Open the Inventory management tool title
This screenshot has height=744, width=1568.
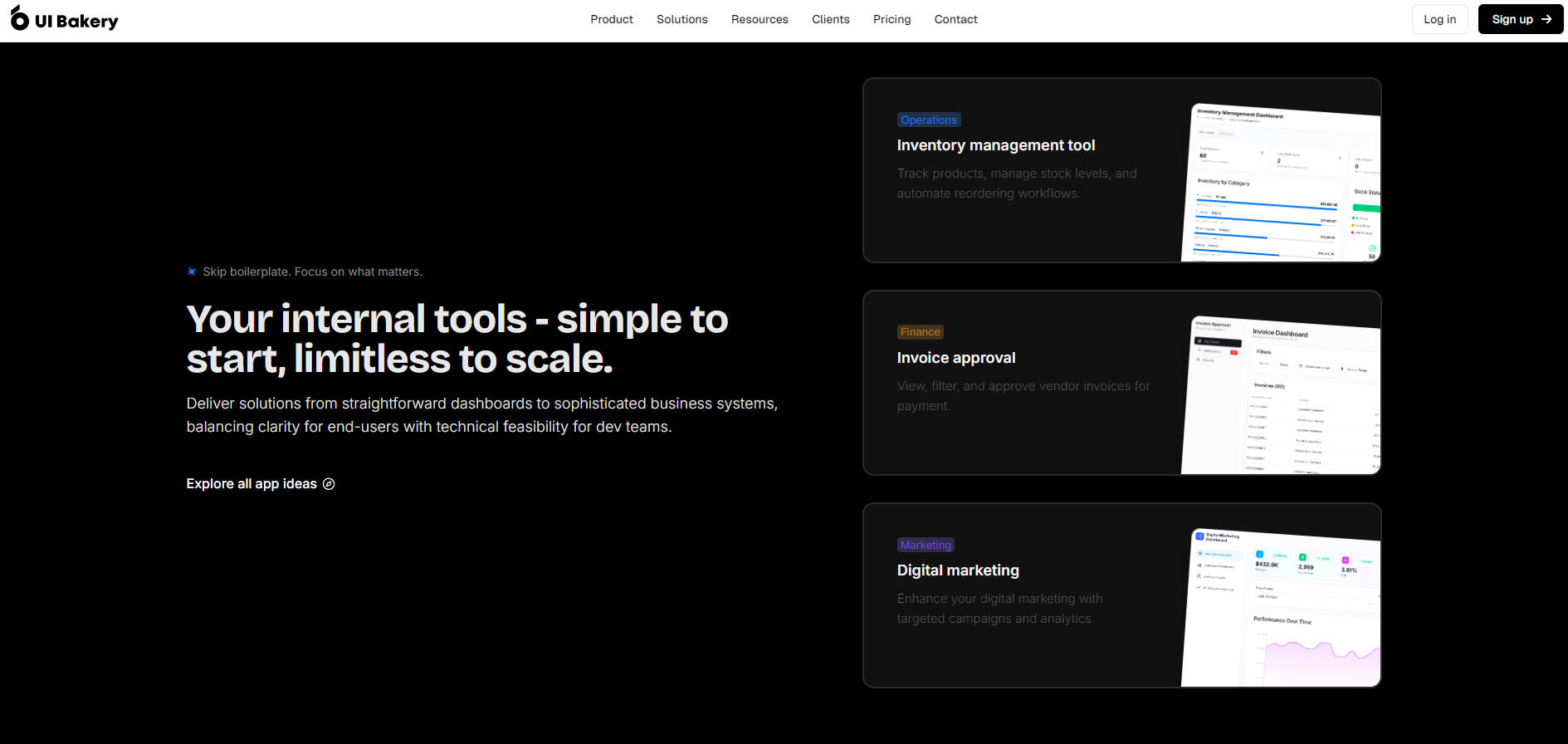pyautogui.click(x=995, y=145)
